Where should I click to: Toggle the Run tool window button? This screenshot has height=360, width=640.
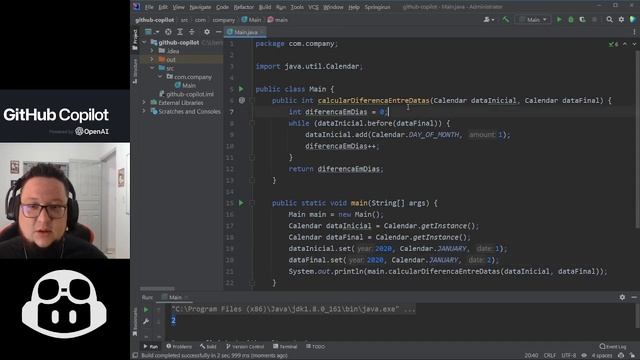pyautogui.click(x=151, y=347)
